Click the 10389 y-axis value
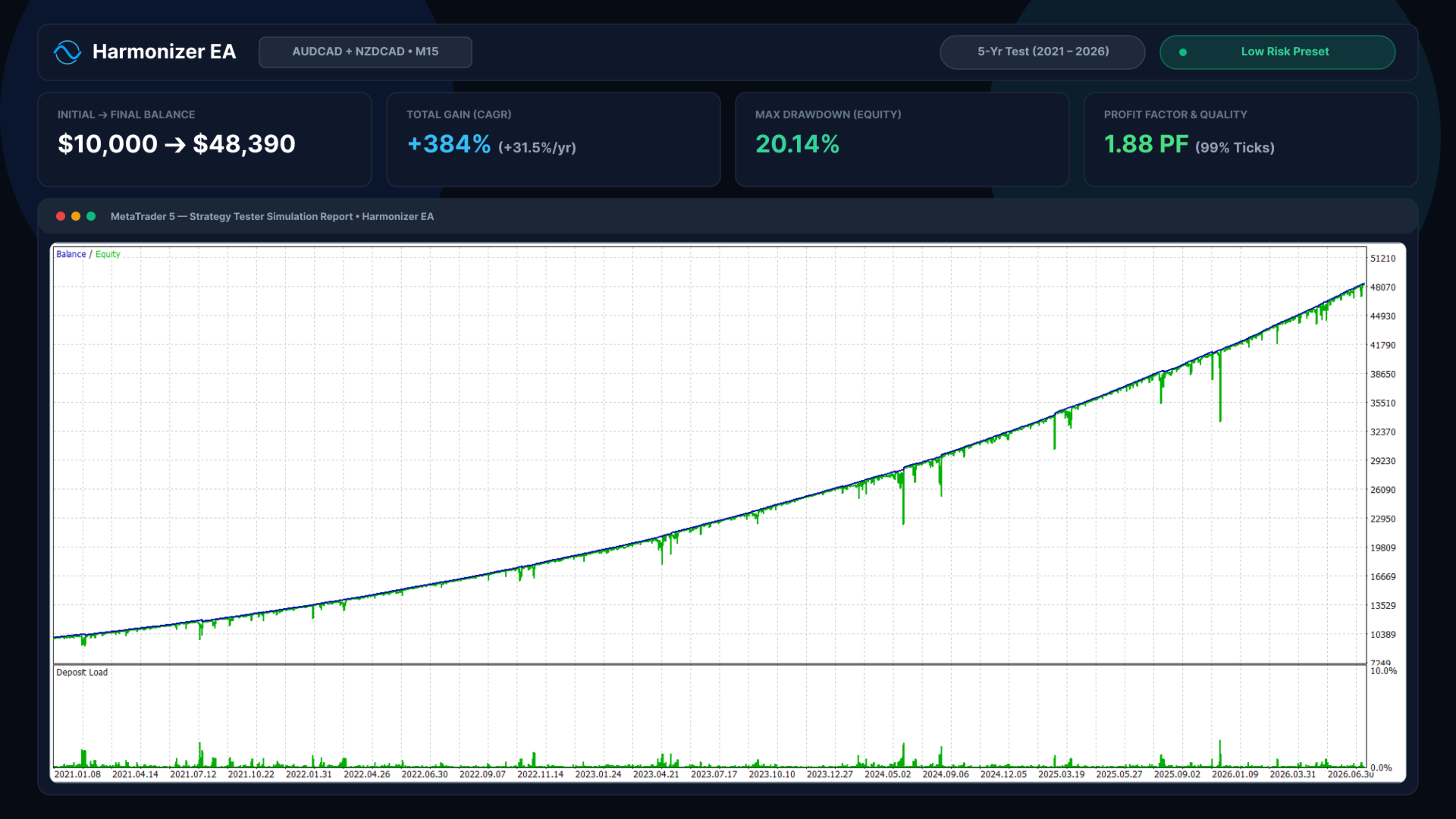The width and height of the screenshot is (1456, 819). [1382, 635]
